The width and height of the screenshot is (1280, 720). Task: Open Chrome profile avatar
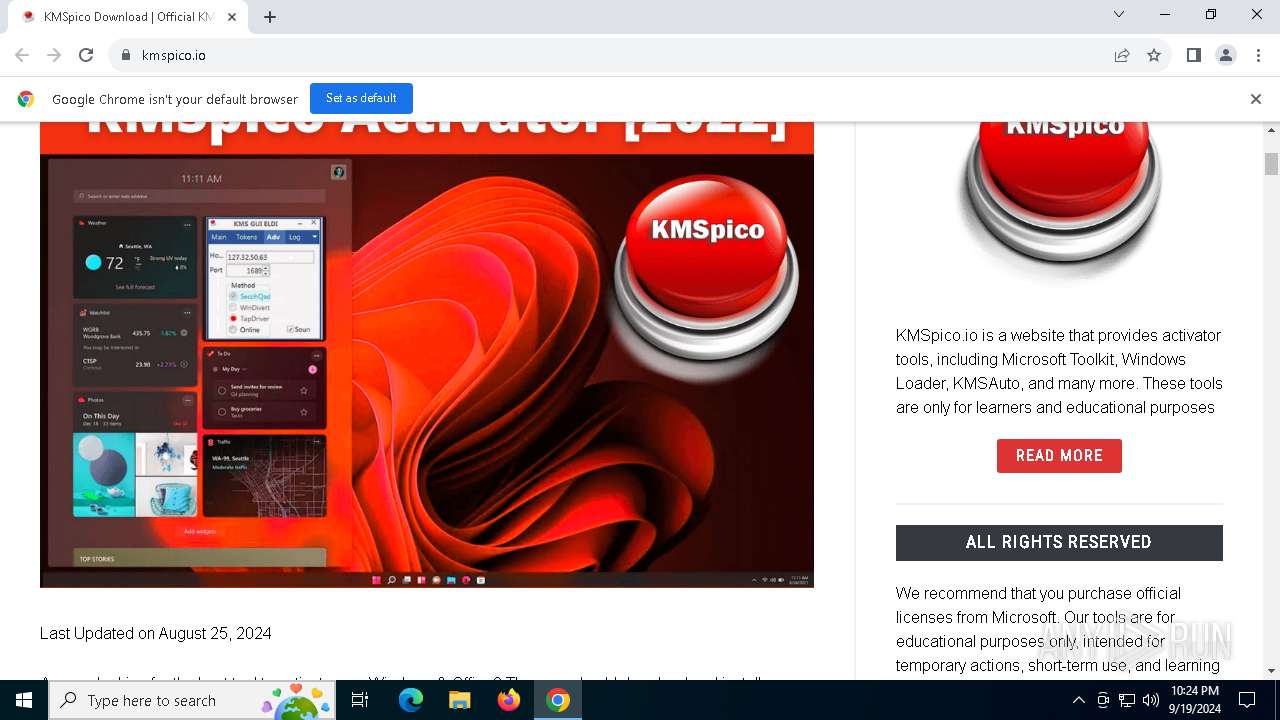click(x=1225, y=55)
